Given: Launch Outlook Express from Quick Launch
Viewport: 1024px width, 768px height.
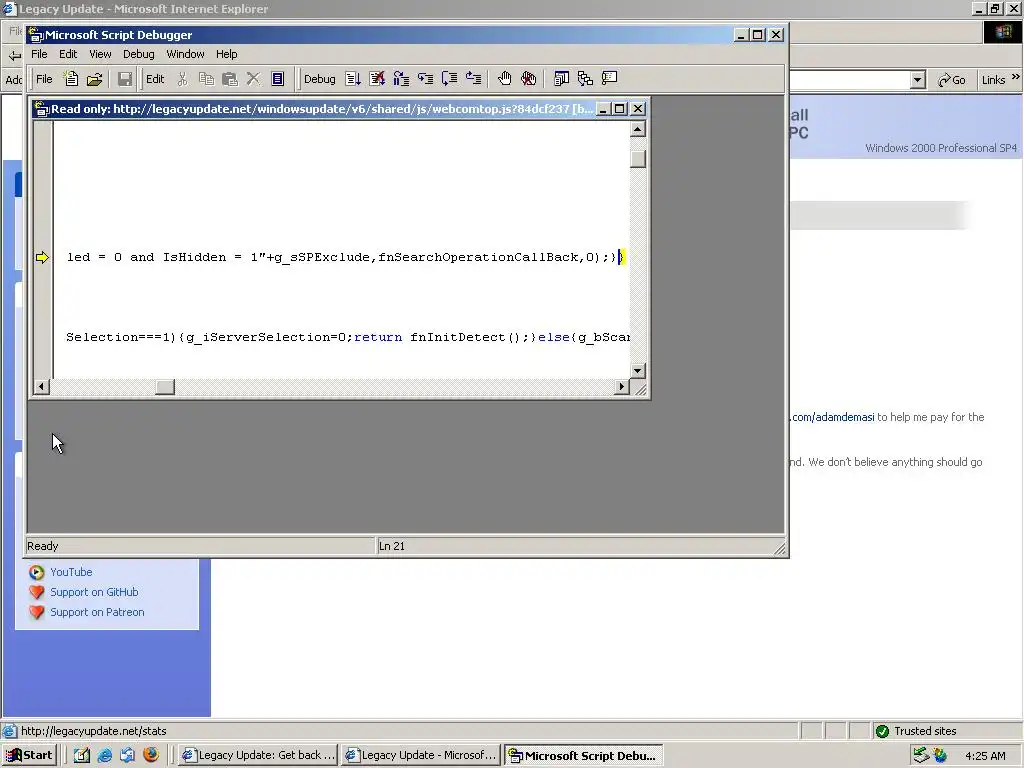Looking at the screenshot, I should [127, 756].
